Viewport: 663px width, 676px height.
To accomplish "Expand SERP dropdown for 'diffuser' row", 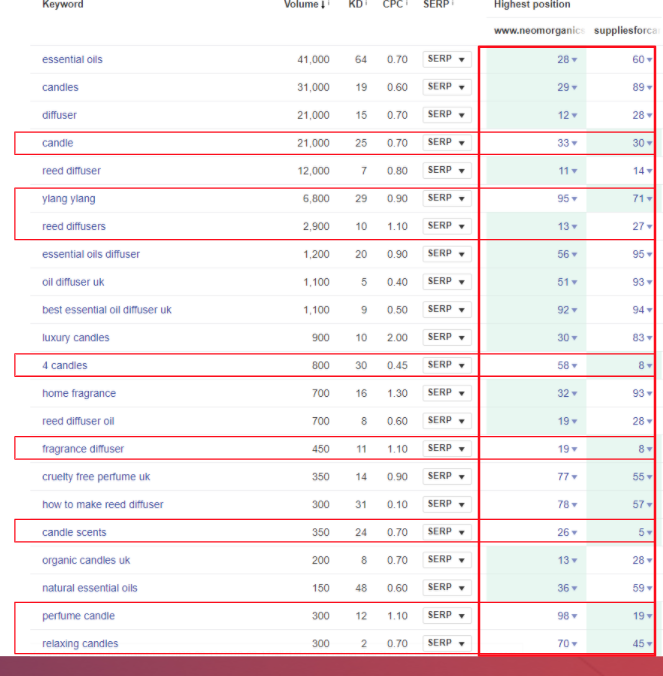I will pyautogui.click(x=447, y=115).
